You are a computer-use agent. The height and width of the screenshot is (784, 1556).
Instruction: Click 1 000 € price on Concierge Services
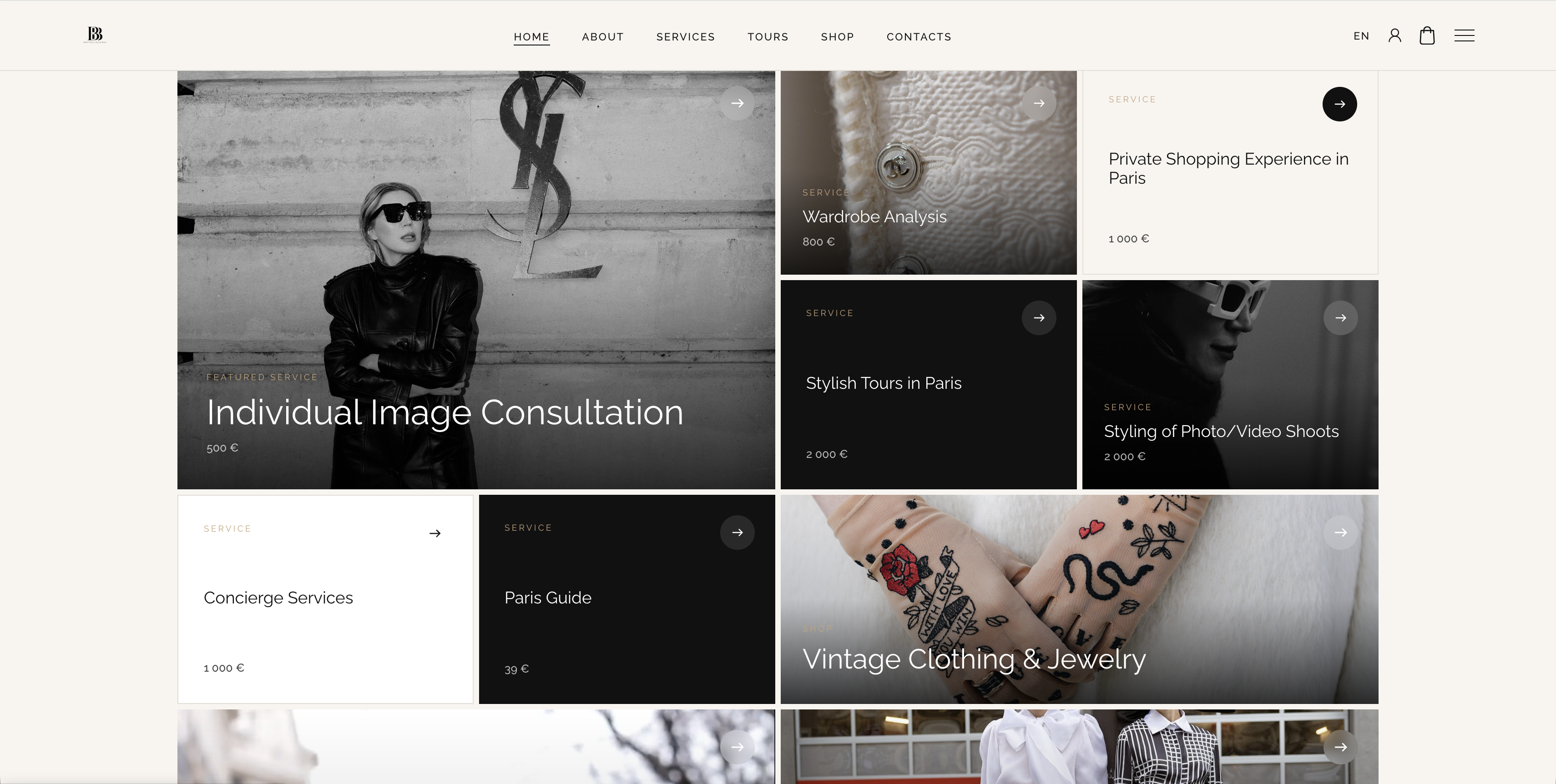[x=224, y=668]
